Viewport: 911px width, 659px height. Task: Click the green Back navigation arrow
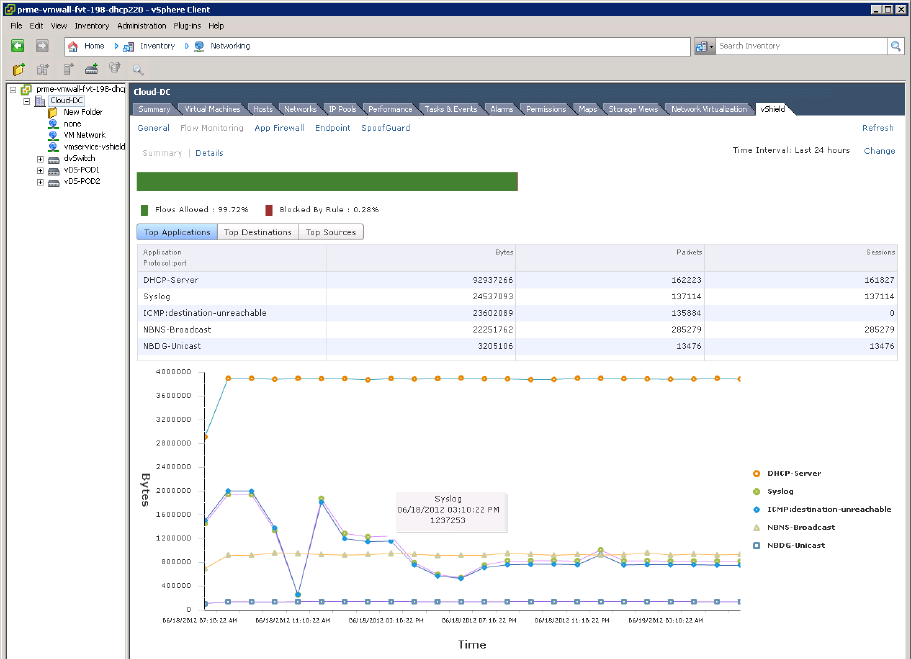pyautogui.click(x=18, y=46)
